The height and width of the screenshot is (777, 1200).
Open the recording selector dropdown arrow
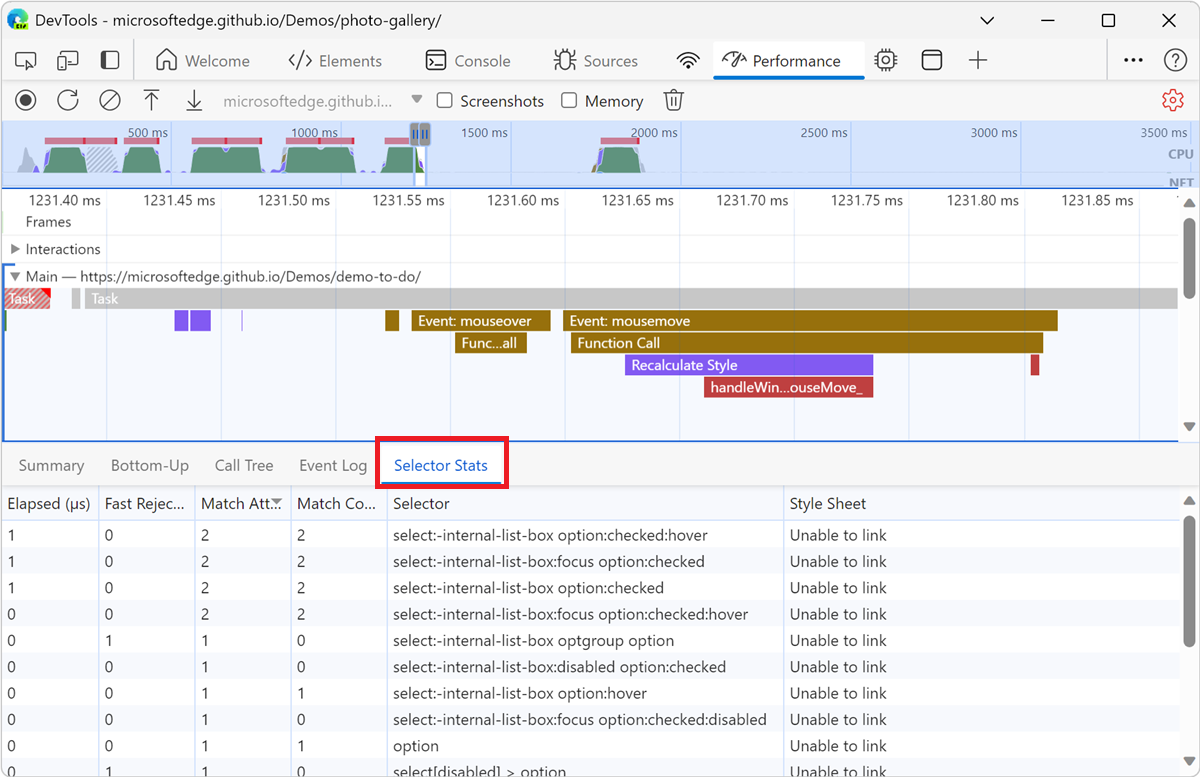coord(417,100)
